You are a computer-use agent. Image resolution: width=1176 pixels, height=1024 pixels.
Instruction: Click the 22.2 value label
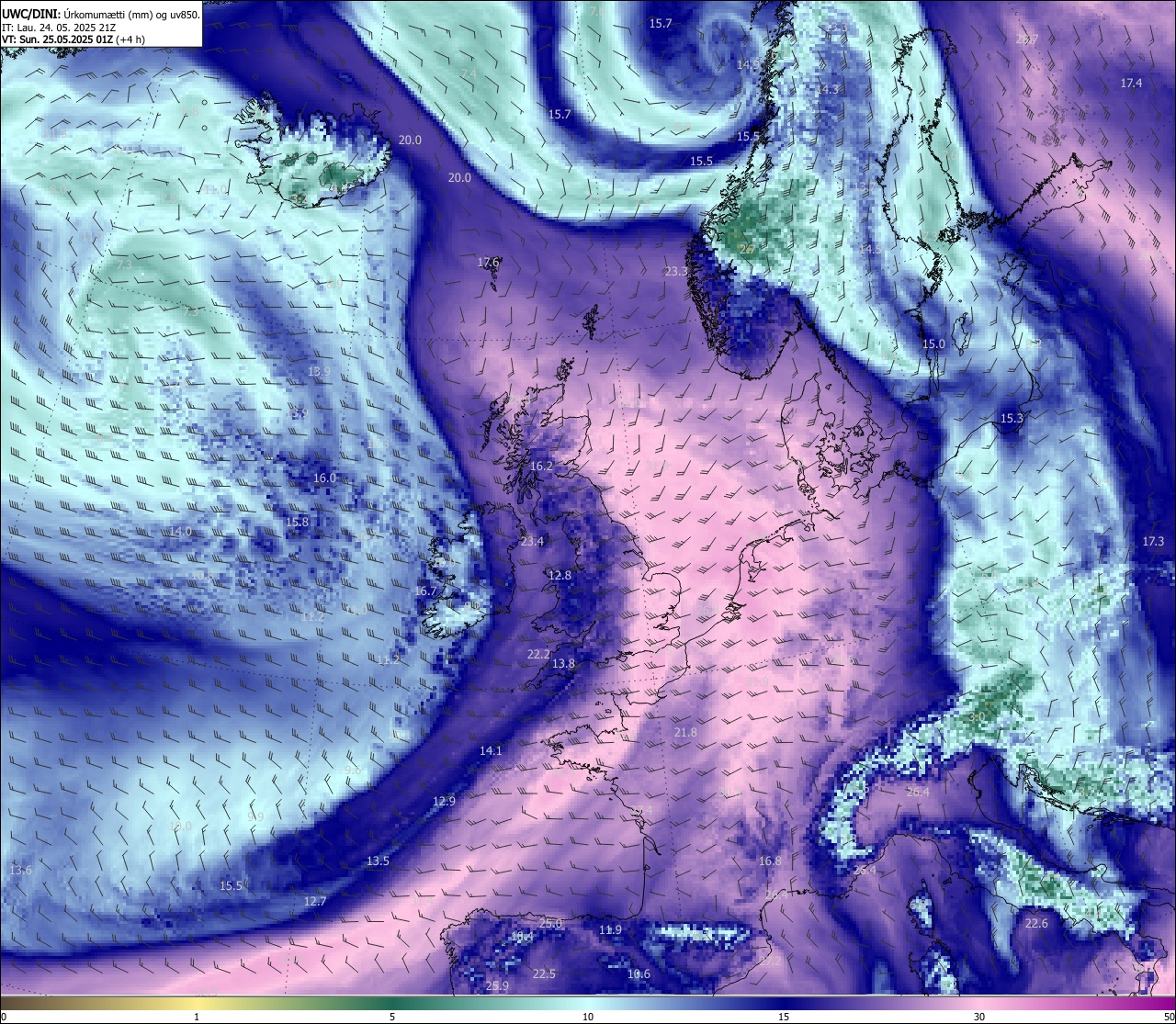[x=538, y=654]
